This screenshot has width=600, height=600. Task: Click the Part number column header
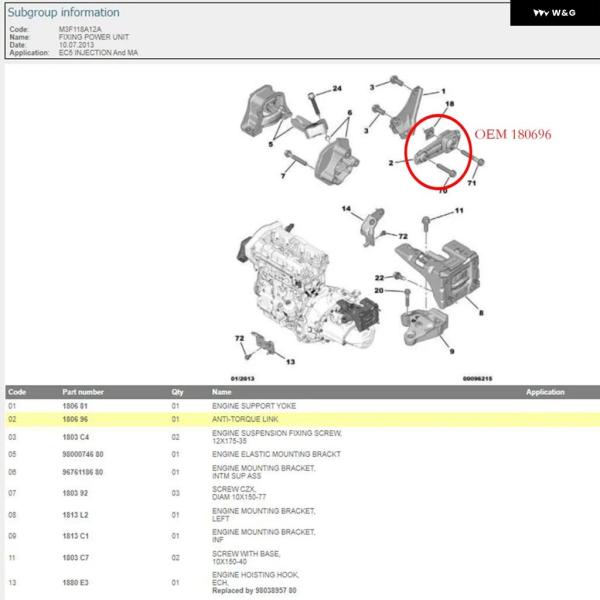click(83, 392)
